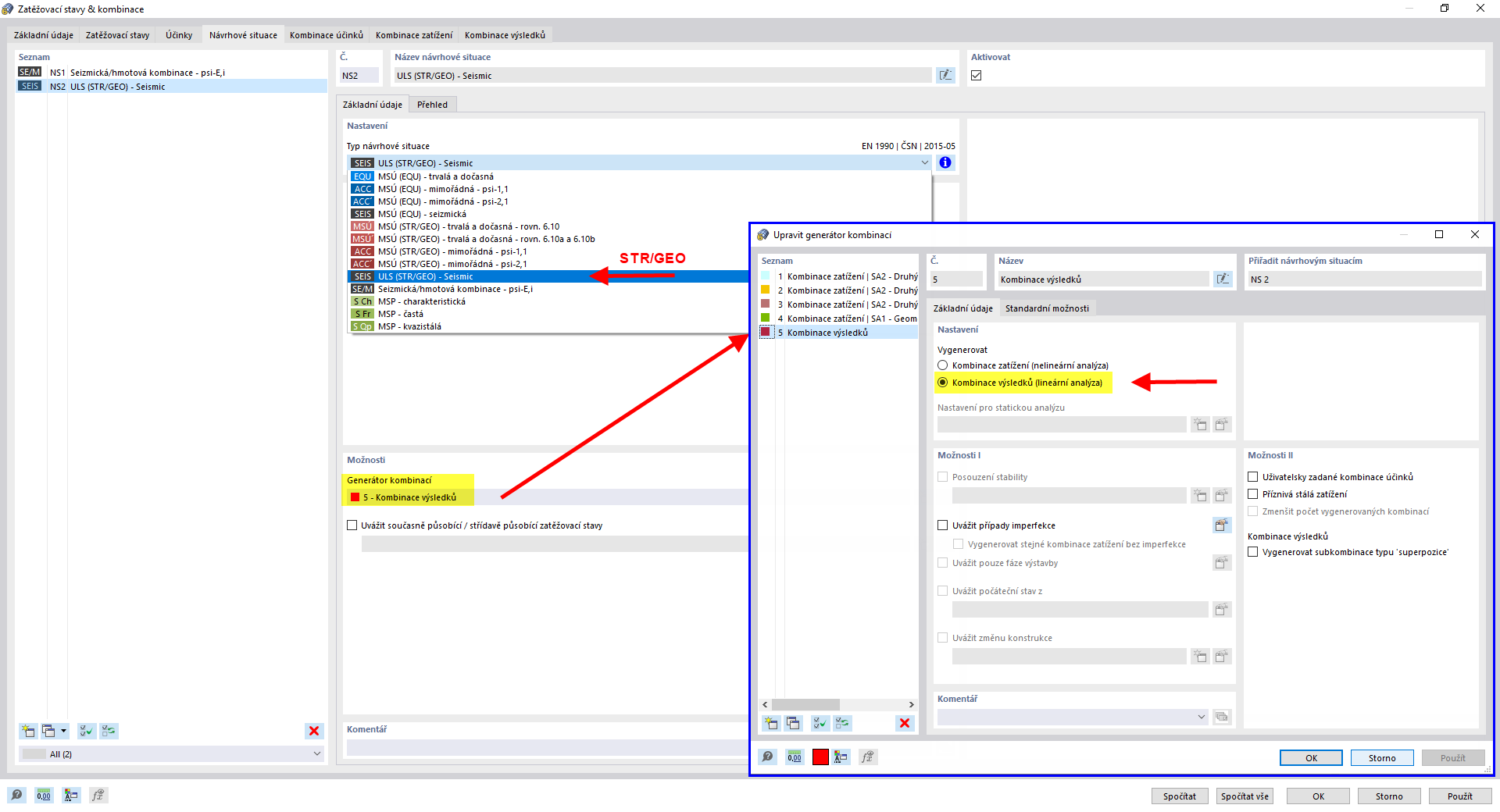Check 'Uživatelsky zadané kombinace účinků'
This screenshot has width=1500, height=812.
click(x=1253, y=477)
